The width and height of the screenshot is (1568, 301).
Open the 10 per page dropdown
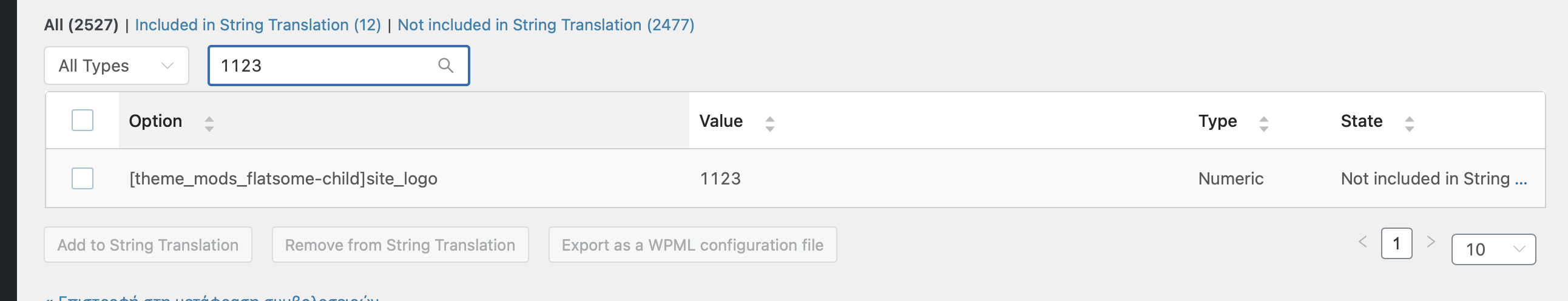click(1493, 249)
